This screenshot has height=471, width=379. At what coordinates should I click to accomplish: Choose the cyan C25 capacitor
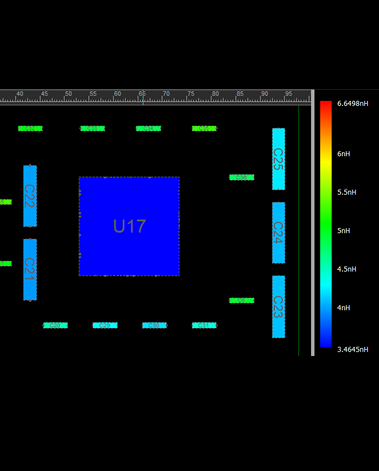(278, 159)
